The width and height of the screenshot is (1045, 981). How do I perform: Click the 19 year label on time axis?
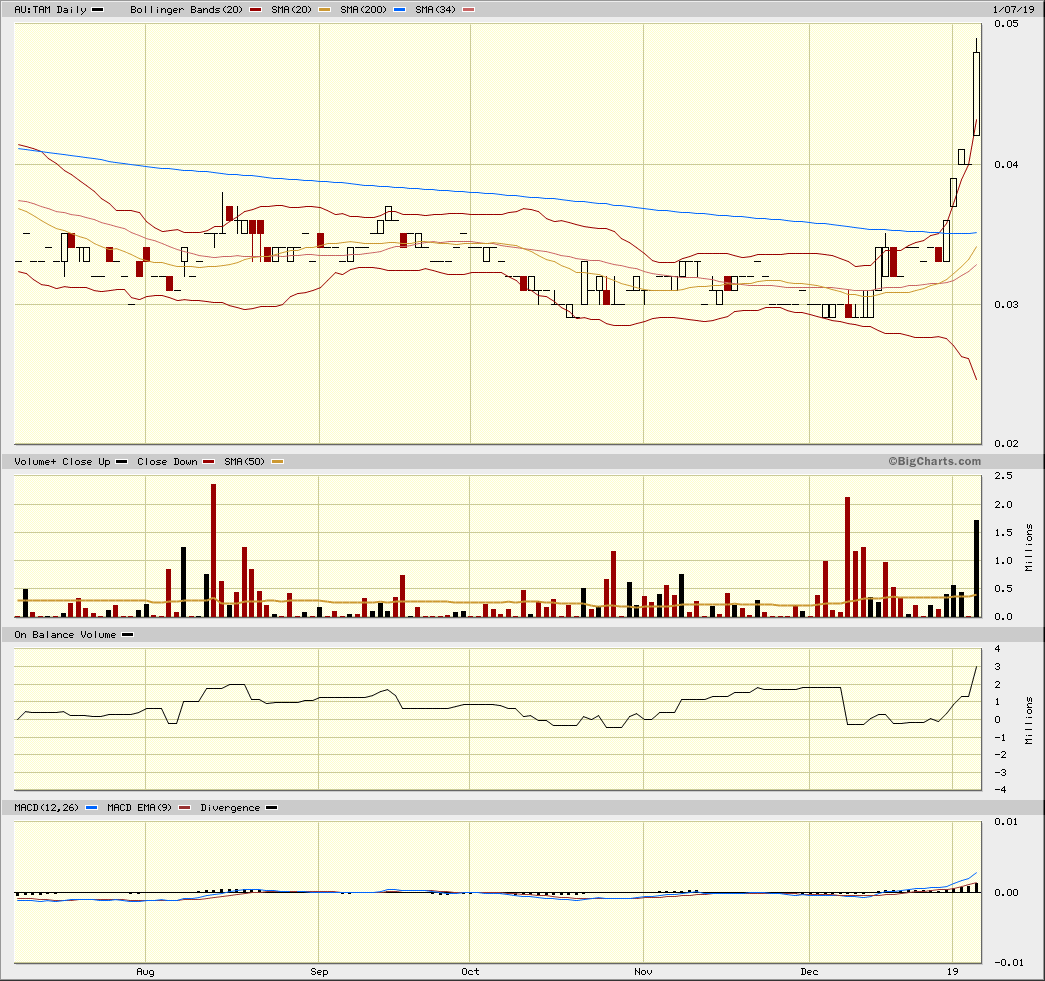tap(952, 972)
